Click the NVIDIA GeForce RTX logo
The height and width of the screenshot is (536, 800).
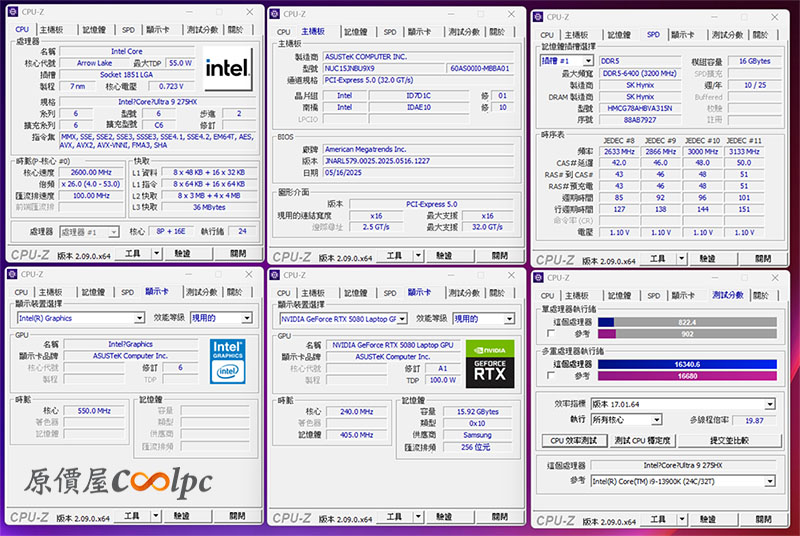pos(490,364)
